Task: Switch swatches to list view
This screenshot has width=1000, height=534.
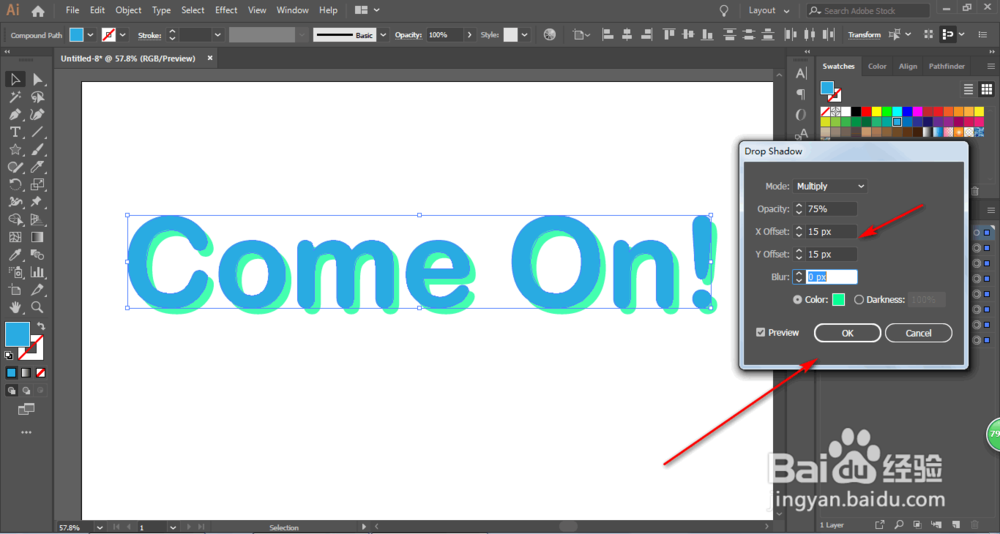Action: coord(968,89)
